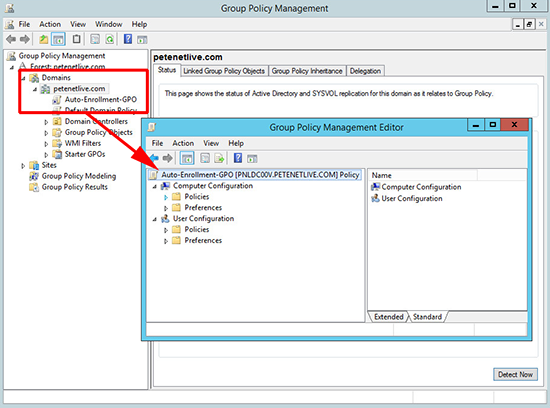Viewport: 550px width, 408px height.
Task: Collapse Computer Configuration in editor tree
Action: tap(154, 187)
